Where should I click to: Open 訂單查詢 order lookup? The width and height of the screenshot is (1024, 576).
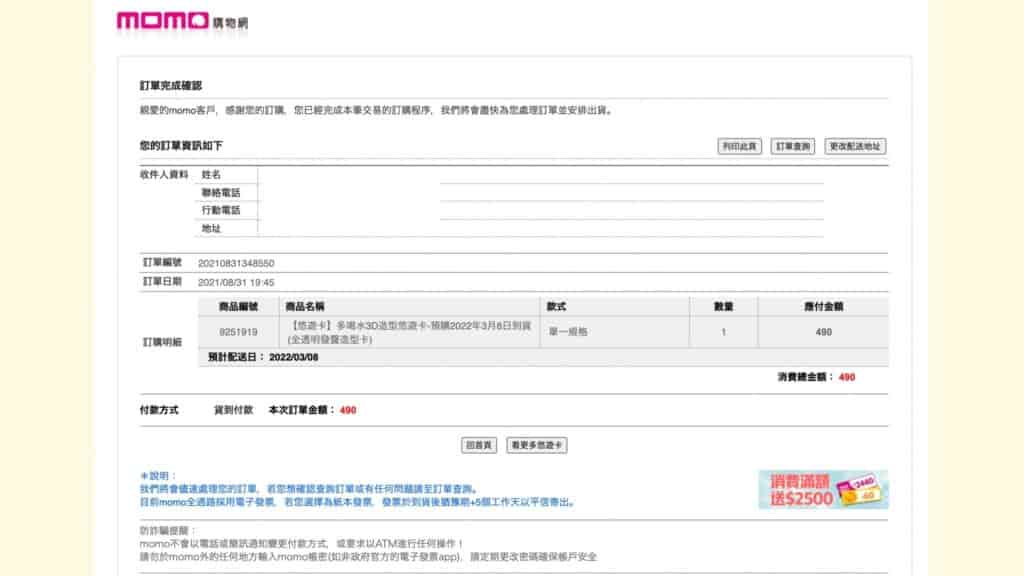[794, 146]
